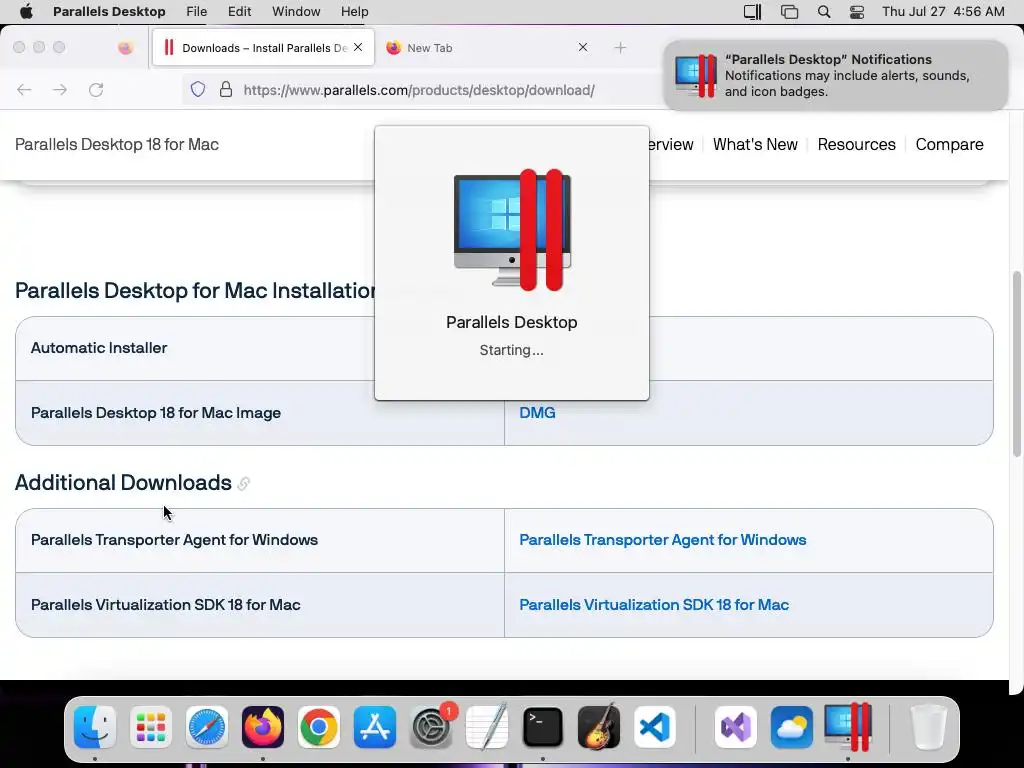Click the date and time in menu bar
The height and width of the screenshot is (768, 1024).
943,12
